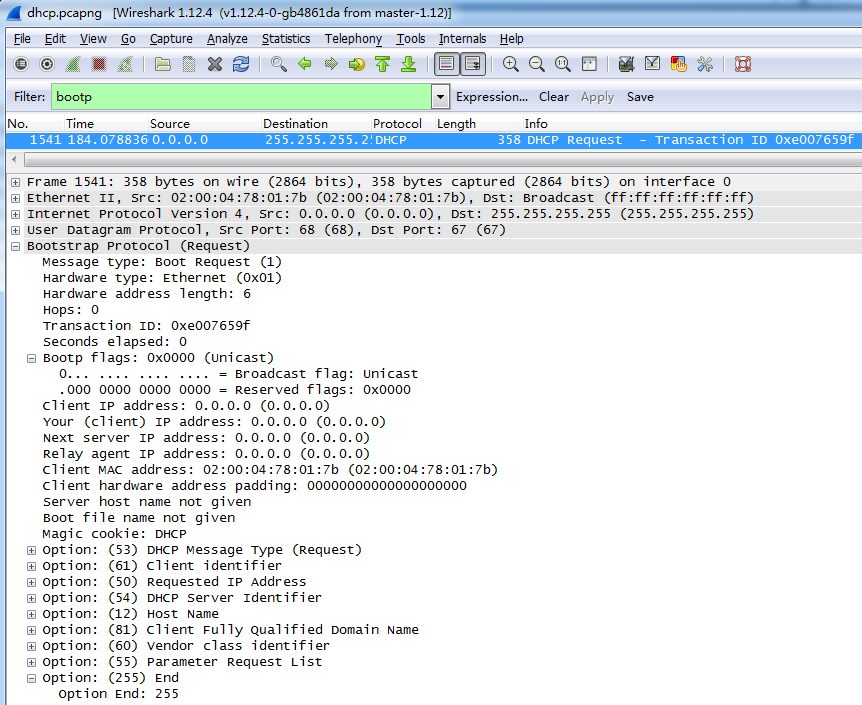Open the Internals menu
This screenshot has width=862, height=705.
(462, 39)
